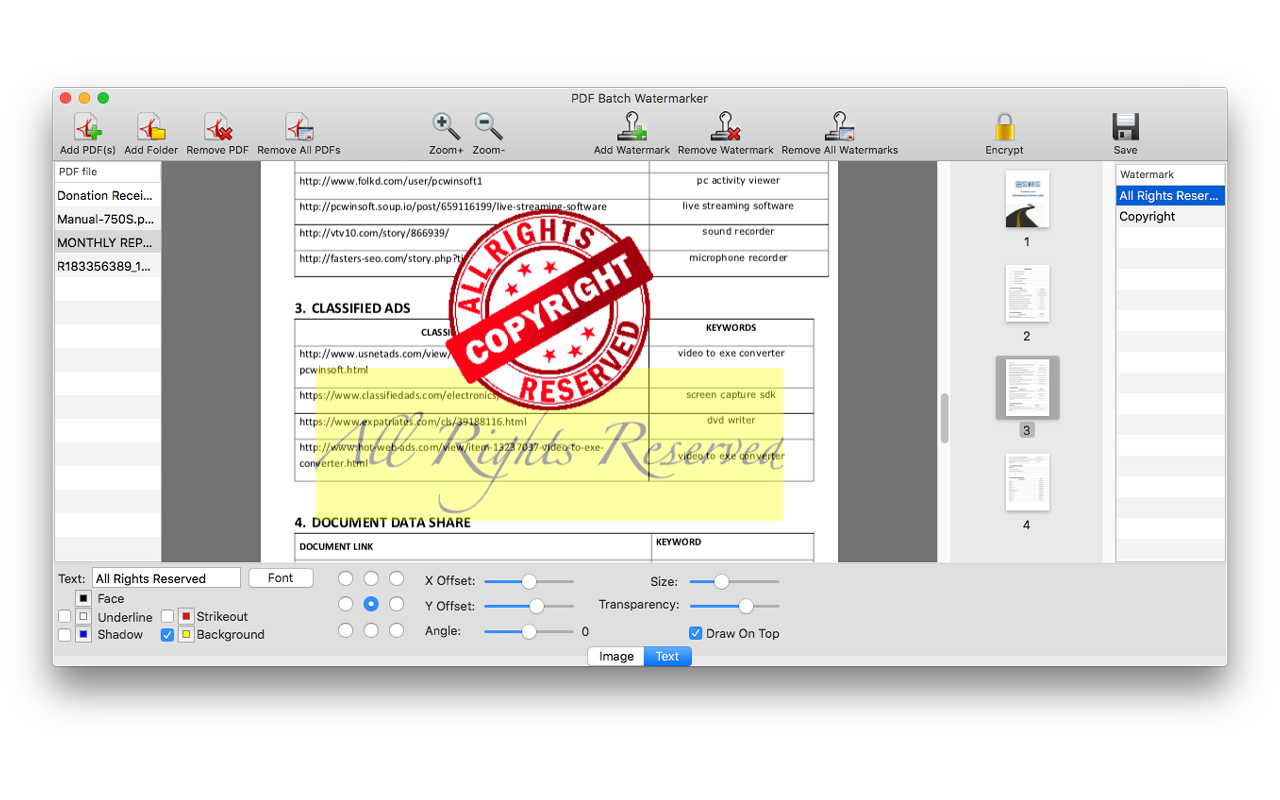Click the Encrypt padlock icon
The width and height of the screenshot is (1280, 800).
click(1004, 127)
